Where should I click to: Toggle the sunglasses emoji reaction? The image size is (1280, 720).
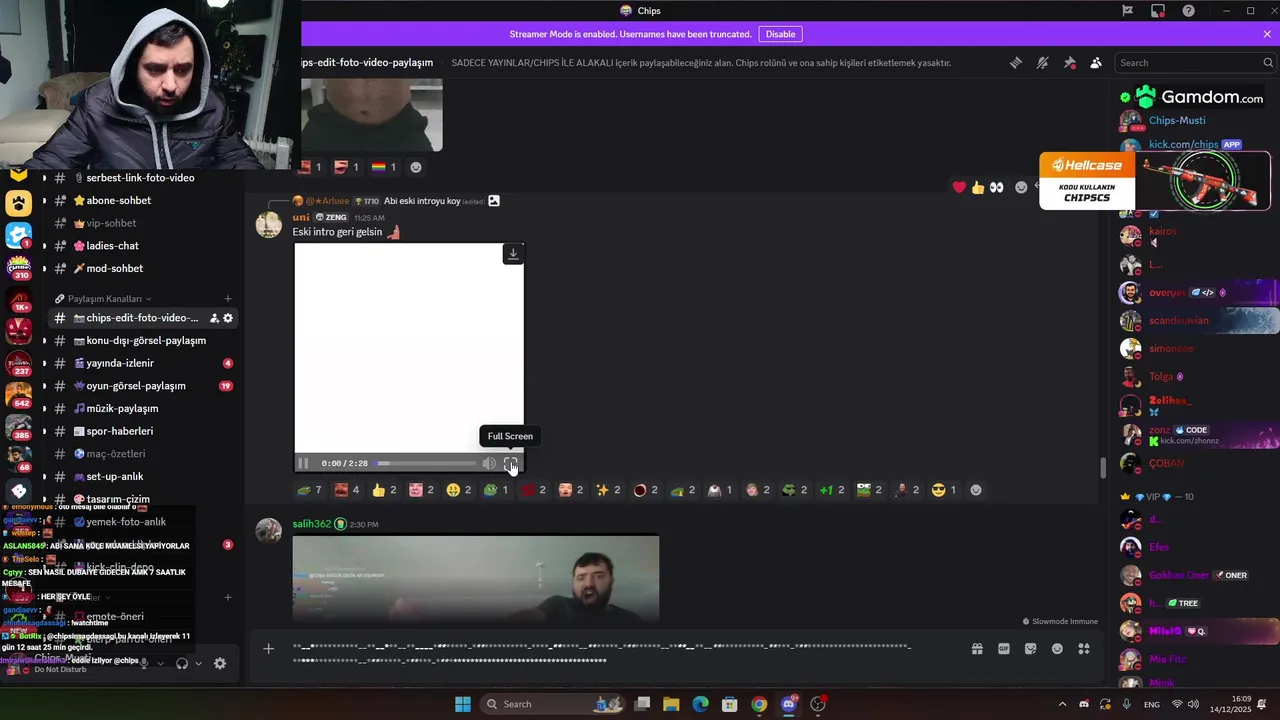(944, 490)
